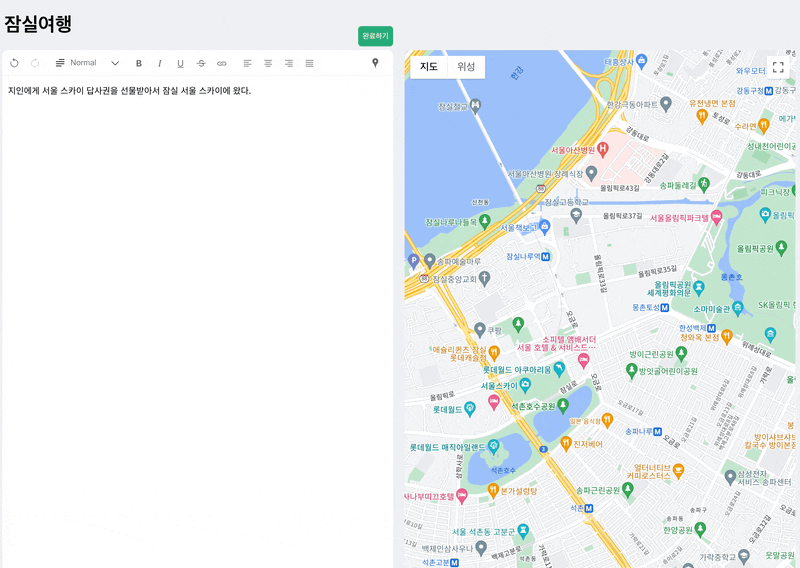
Task: Toggle italic formatting
Action: (x=160, y=63)
